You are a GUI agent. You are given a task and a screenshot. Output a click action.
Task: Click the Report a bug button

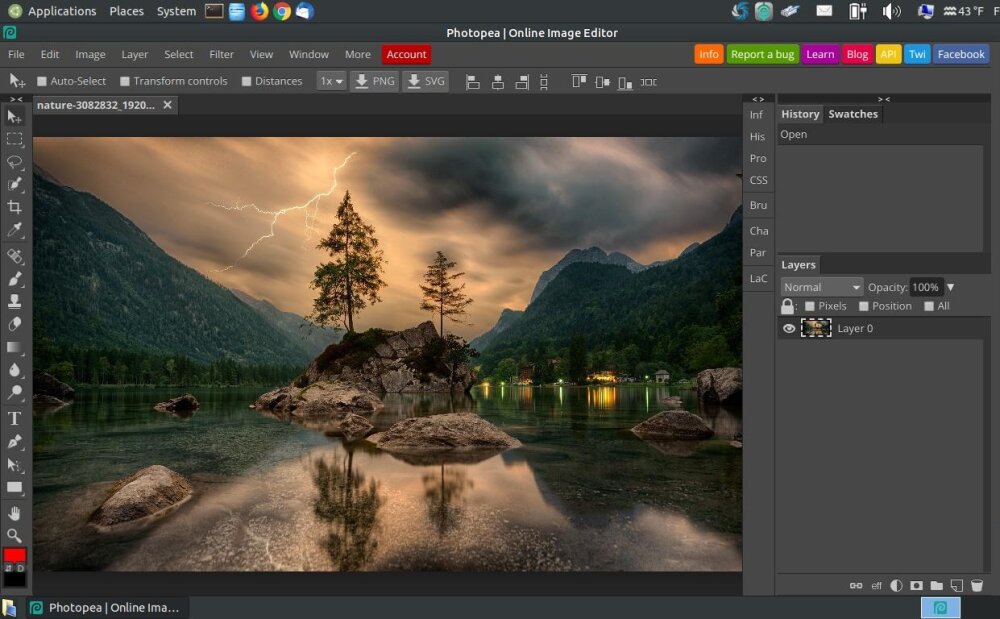click(x=762, y=55)
